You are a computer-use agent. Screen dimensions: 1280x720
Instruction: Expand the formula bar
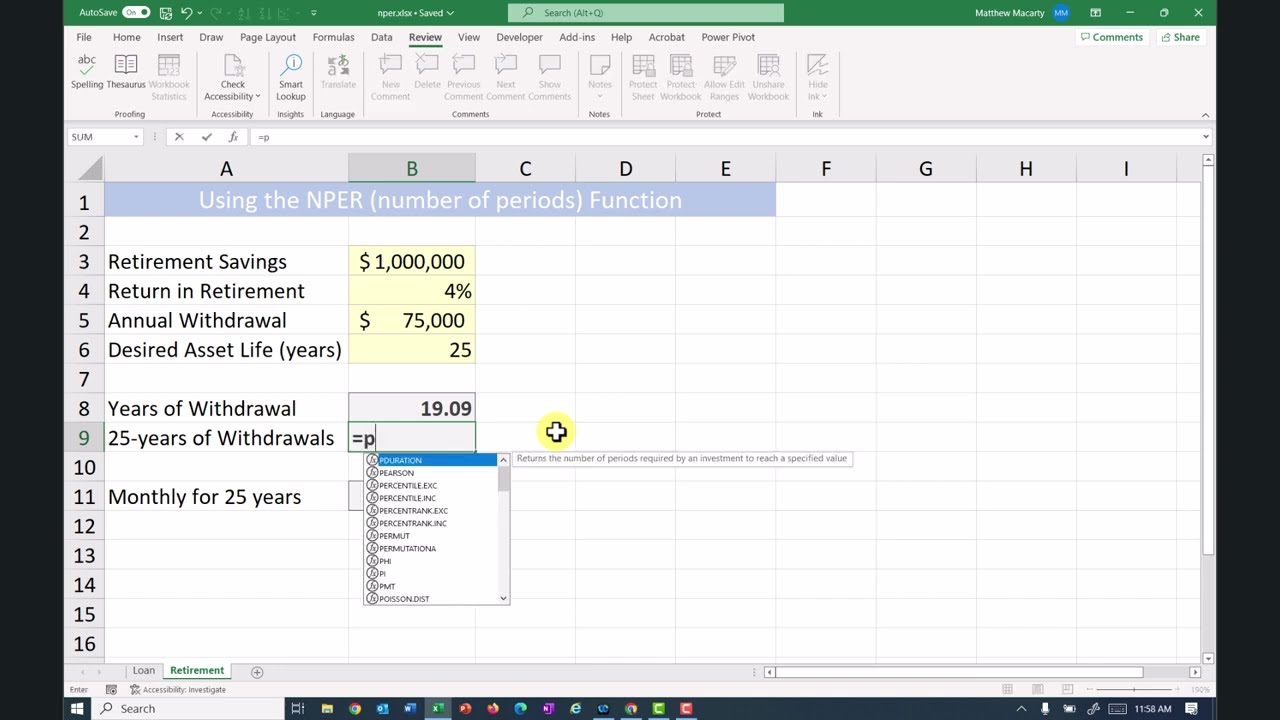[1206, 137]
